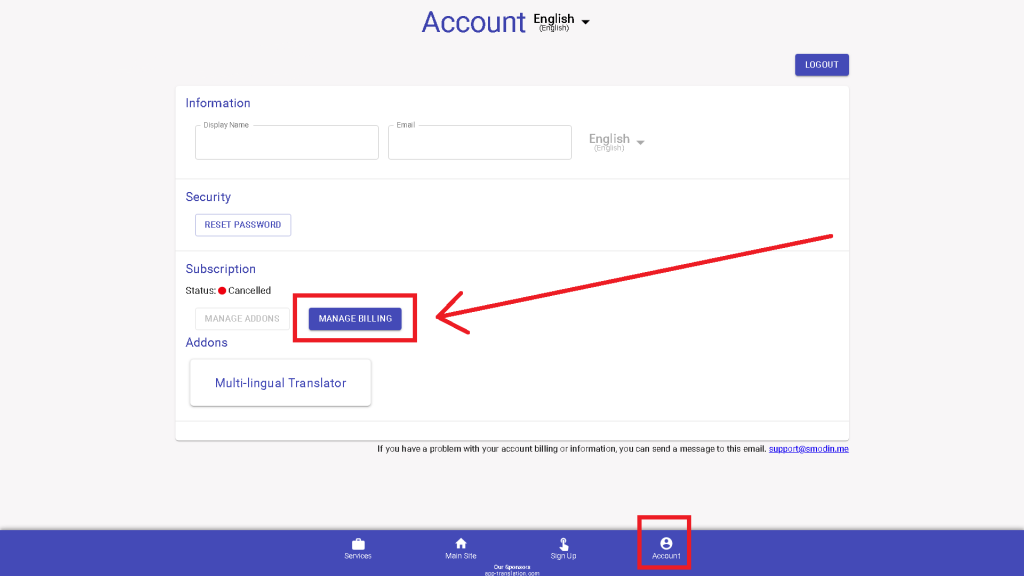
Task: Click the red Cancelled status dot
Action: point(222,291)
